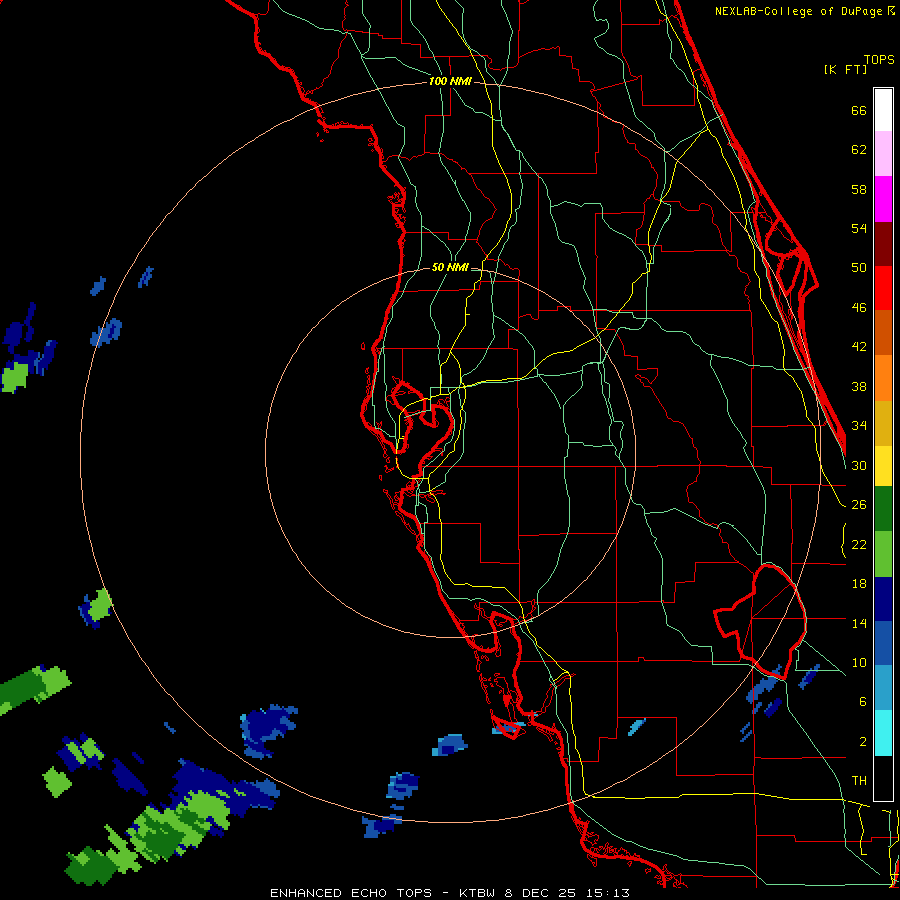The width and height of the screenshot is (900, 900).
Task: Select the legend value '10'
Action: [859, 663]
